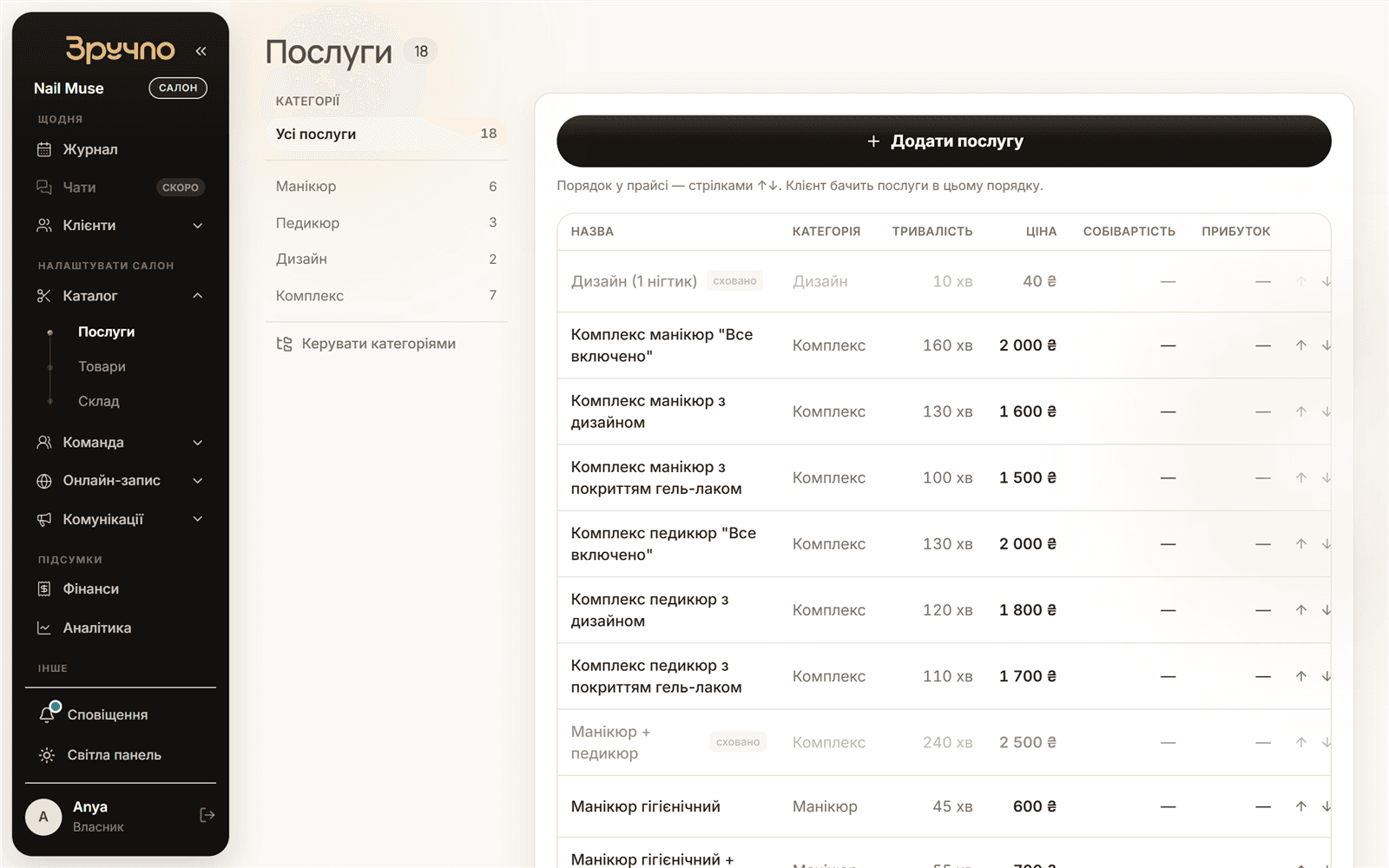Screen dimensions: 1389x868
Task: Open Anya's profile avatar
Action: [43, 817]
